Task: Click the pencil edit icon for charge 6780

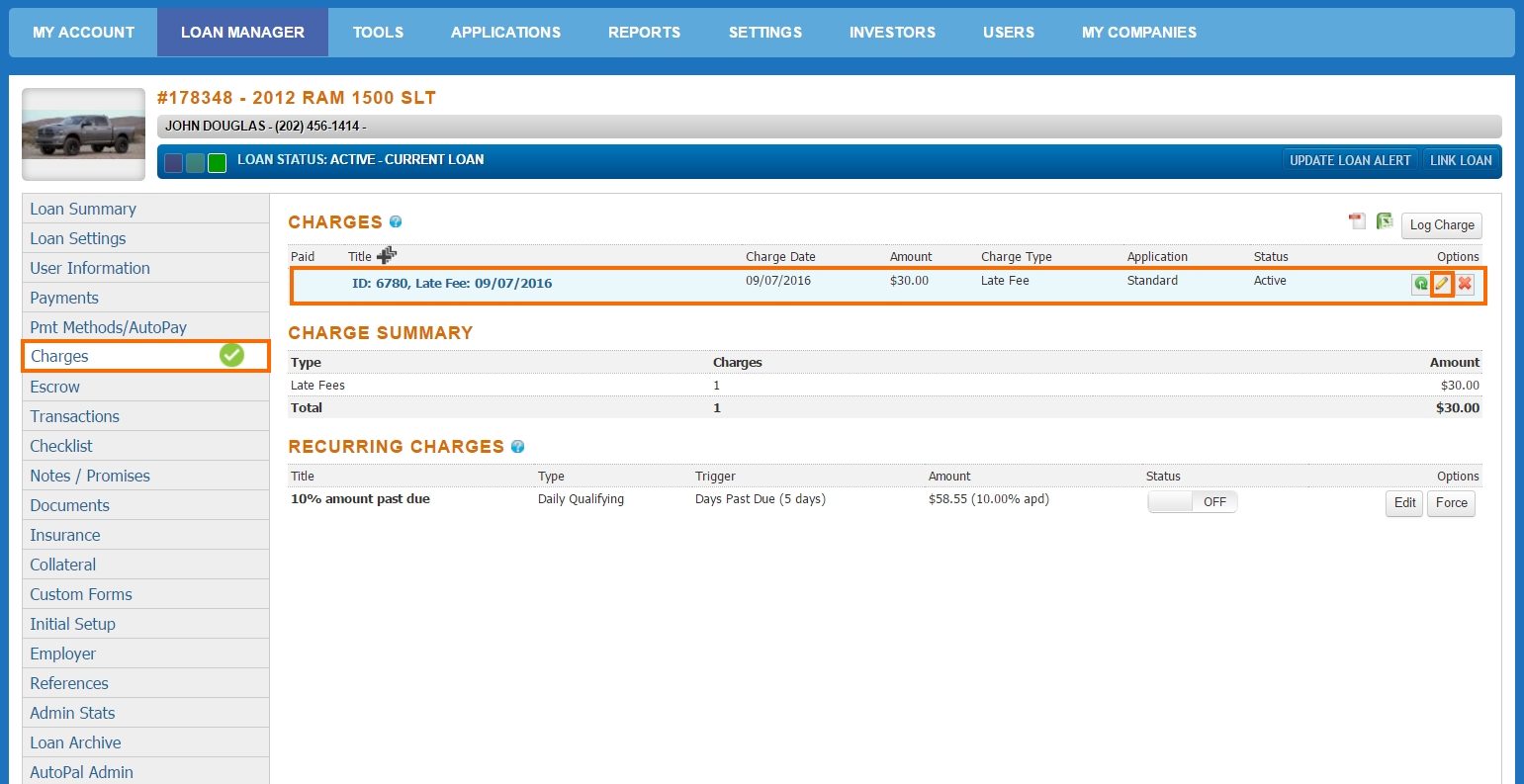Action: pos(1442,285)
